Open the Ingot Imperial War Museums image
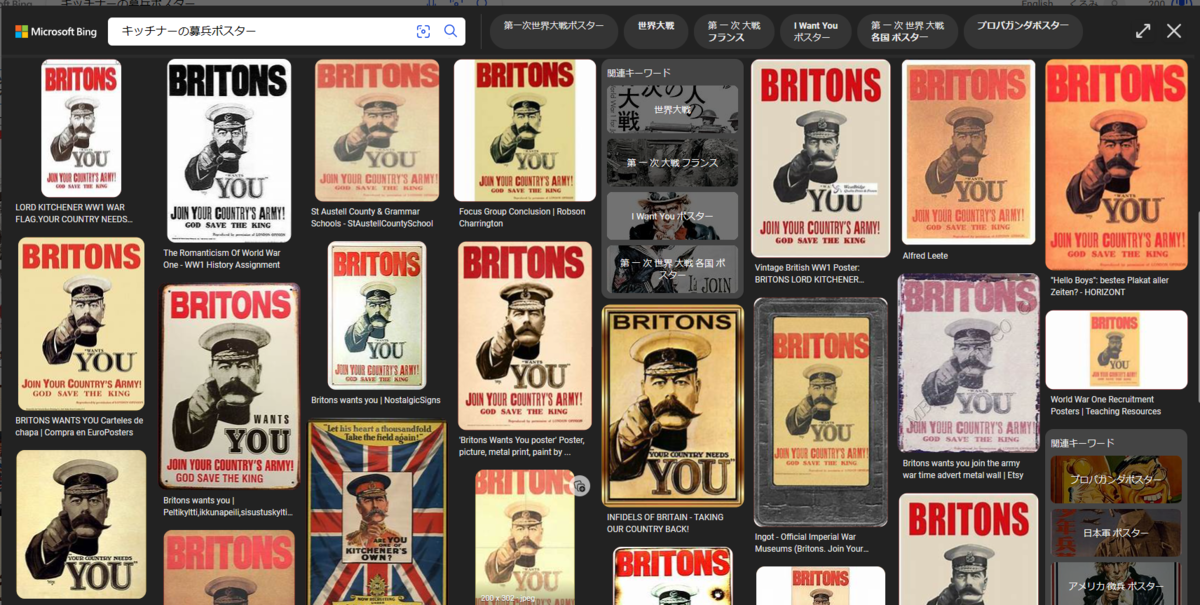 point(820,412)
